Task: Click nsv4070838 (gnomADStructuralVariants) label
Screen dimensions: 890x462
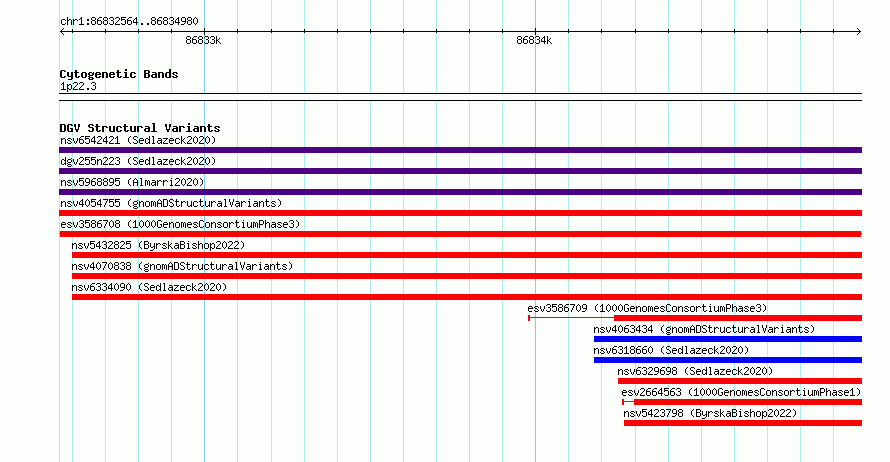Action: click(182, 266)
